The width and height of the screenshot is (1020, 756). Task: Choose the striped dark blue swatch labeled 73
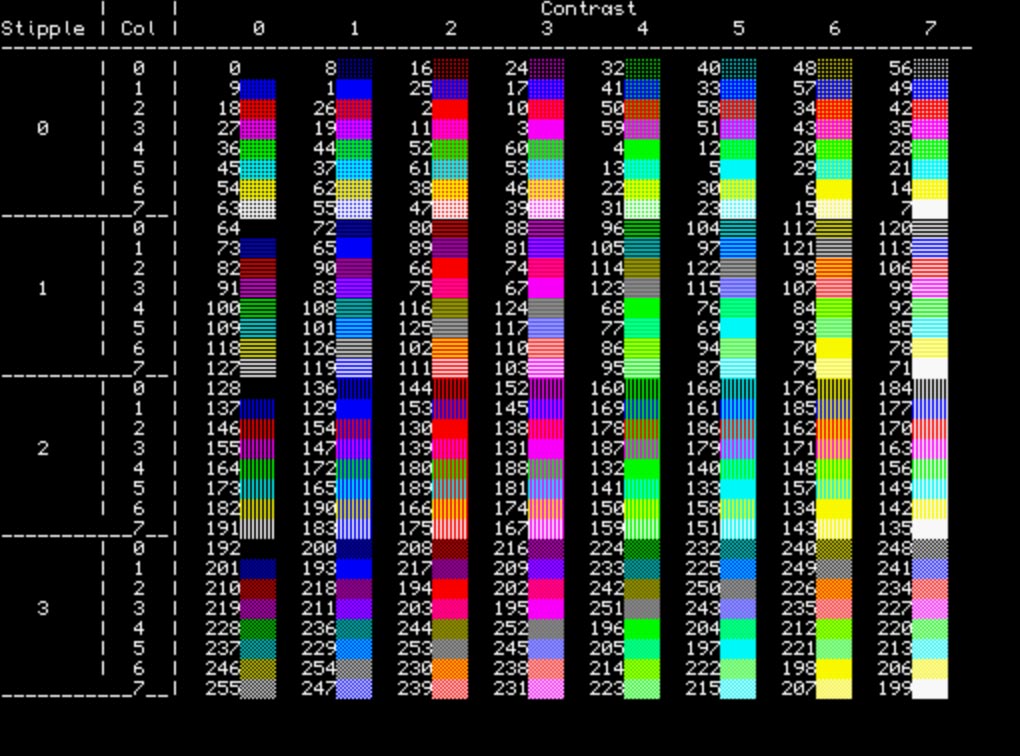point(258,249)
